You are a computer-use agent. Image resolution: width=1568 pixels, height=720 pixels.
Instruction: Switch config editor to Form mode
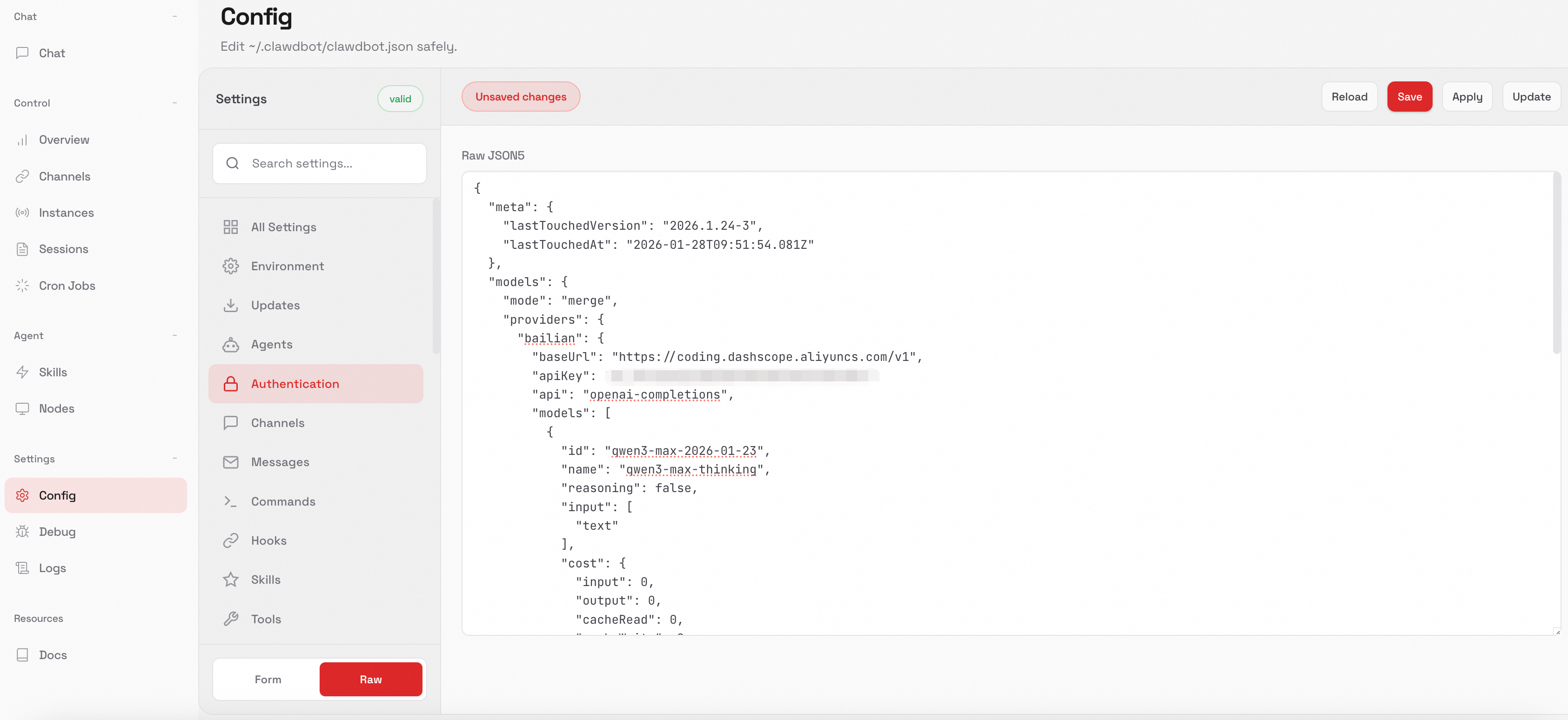(268, 679)
